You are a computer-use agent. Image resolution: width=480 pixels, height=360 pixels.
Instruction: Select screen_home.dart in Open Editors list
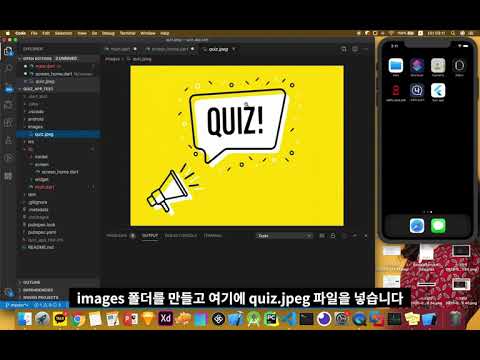point(58,74)
